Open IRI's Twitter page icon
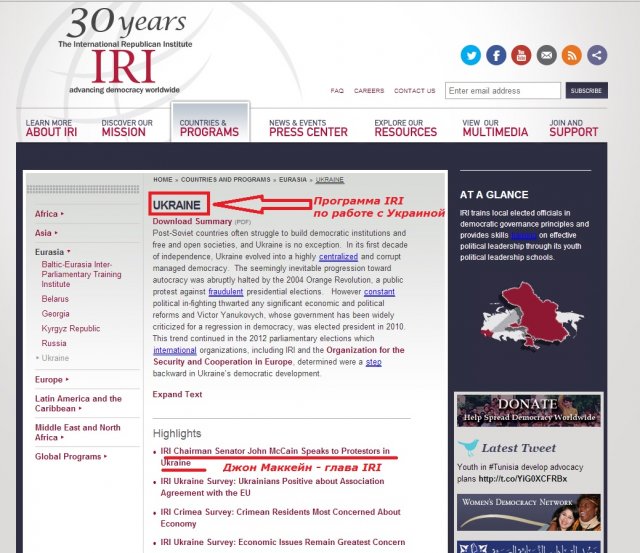Screen dimensions: 640x553 click(471, 56)
